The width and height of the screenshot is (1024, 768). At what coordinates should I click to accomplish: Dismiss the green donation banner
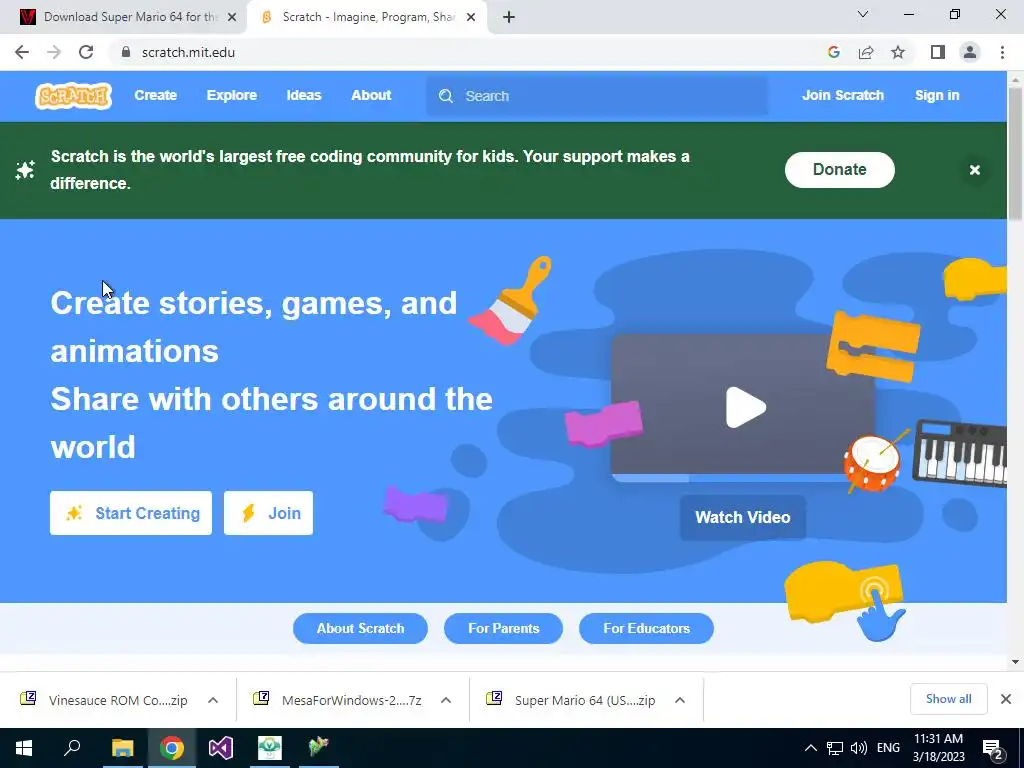[974, 170]
